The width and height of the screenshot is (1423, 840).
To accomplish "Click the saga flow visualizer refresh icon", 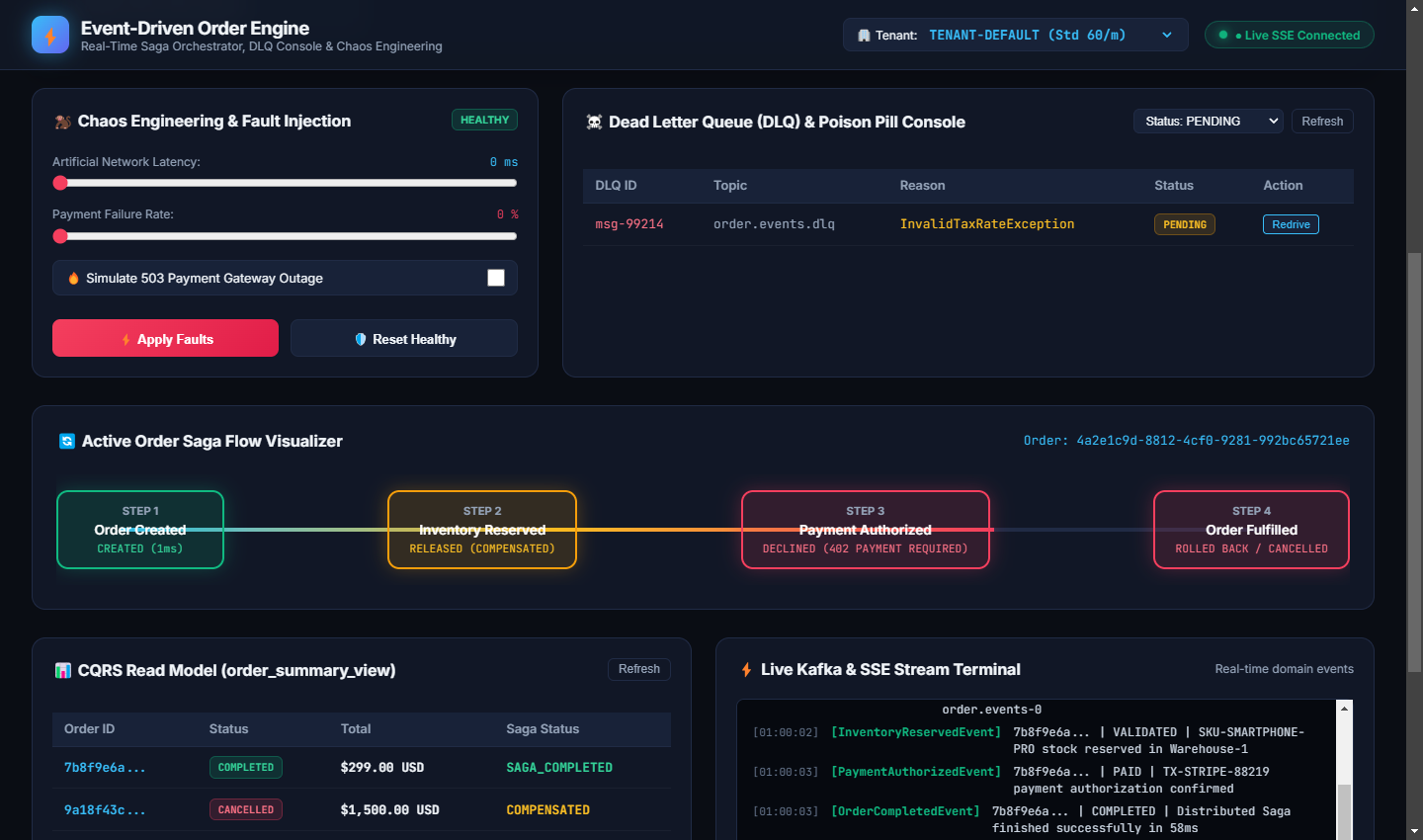I will pyautogui.click(x=67, y=442).
